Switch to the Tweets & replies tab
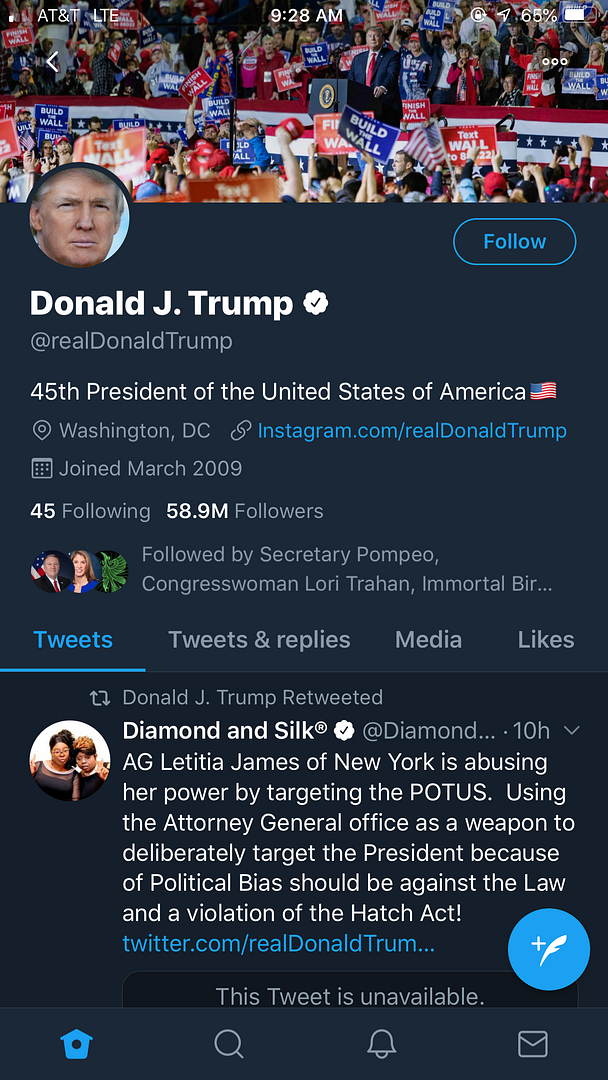The width and height of the screenshot is (608, 1080). point(259,640)
